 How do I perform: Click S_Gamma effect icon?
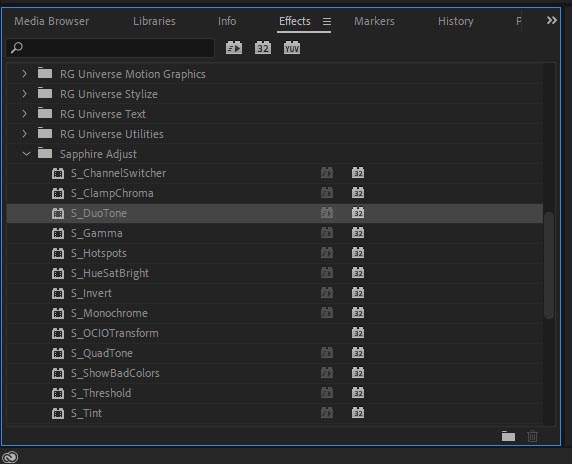coord(58,233)
